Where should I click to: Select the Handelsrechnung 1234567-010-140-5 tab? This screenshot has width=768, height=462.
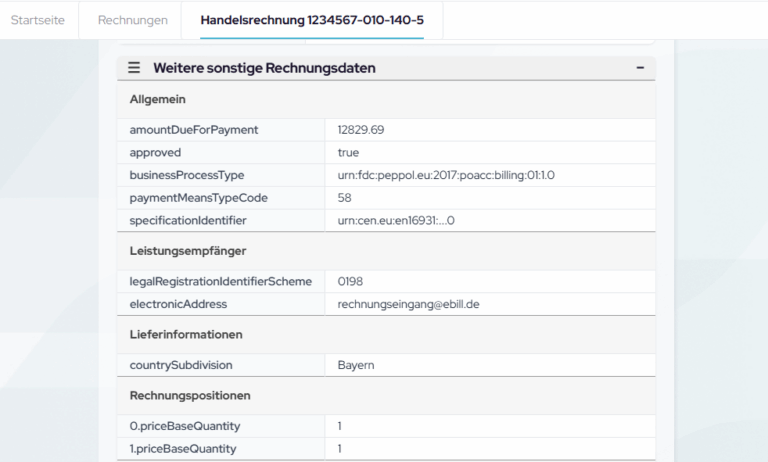pyautogui.click(x=311, y=20)
